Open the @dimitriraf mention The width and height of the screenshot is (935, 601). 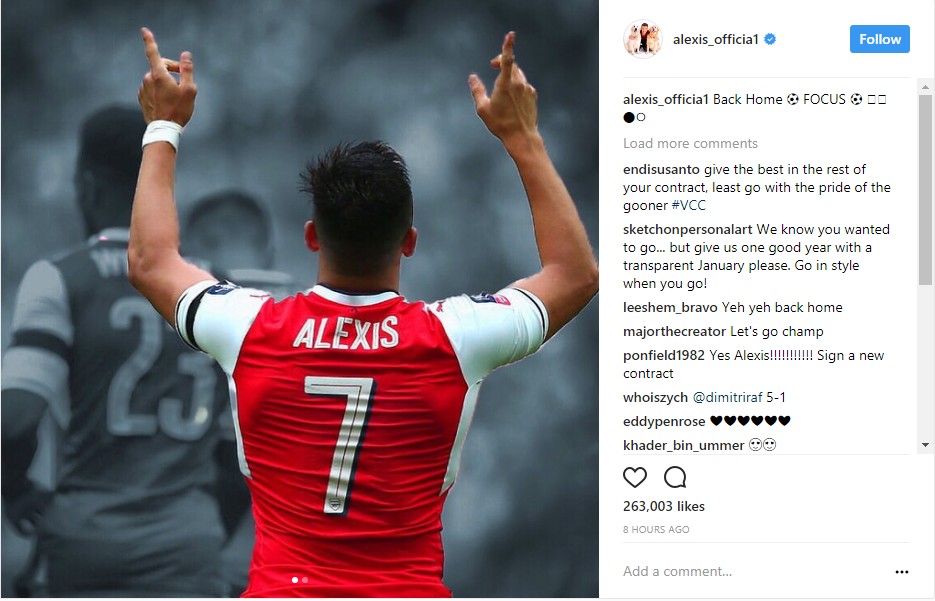click(727, 398)
